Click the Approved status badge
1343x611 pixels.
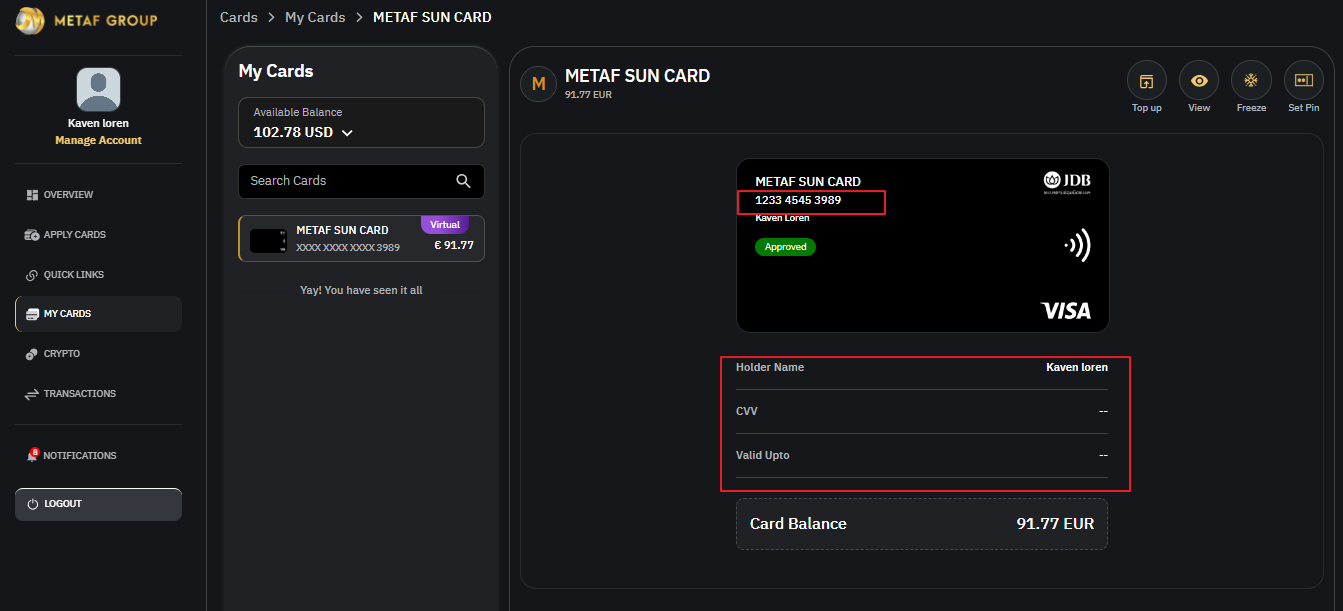pos(785,247)
